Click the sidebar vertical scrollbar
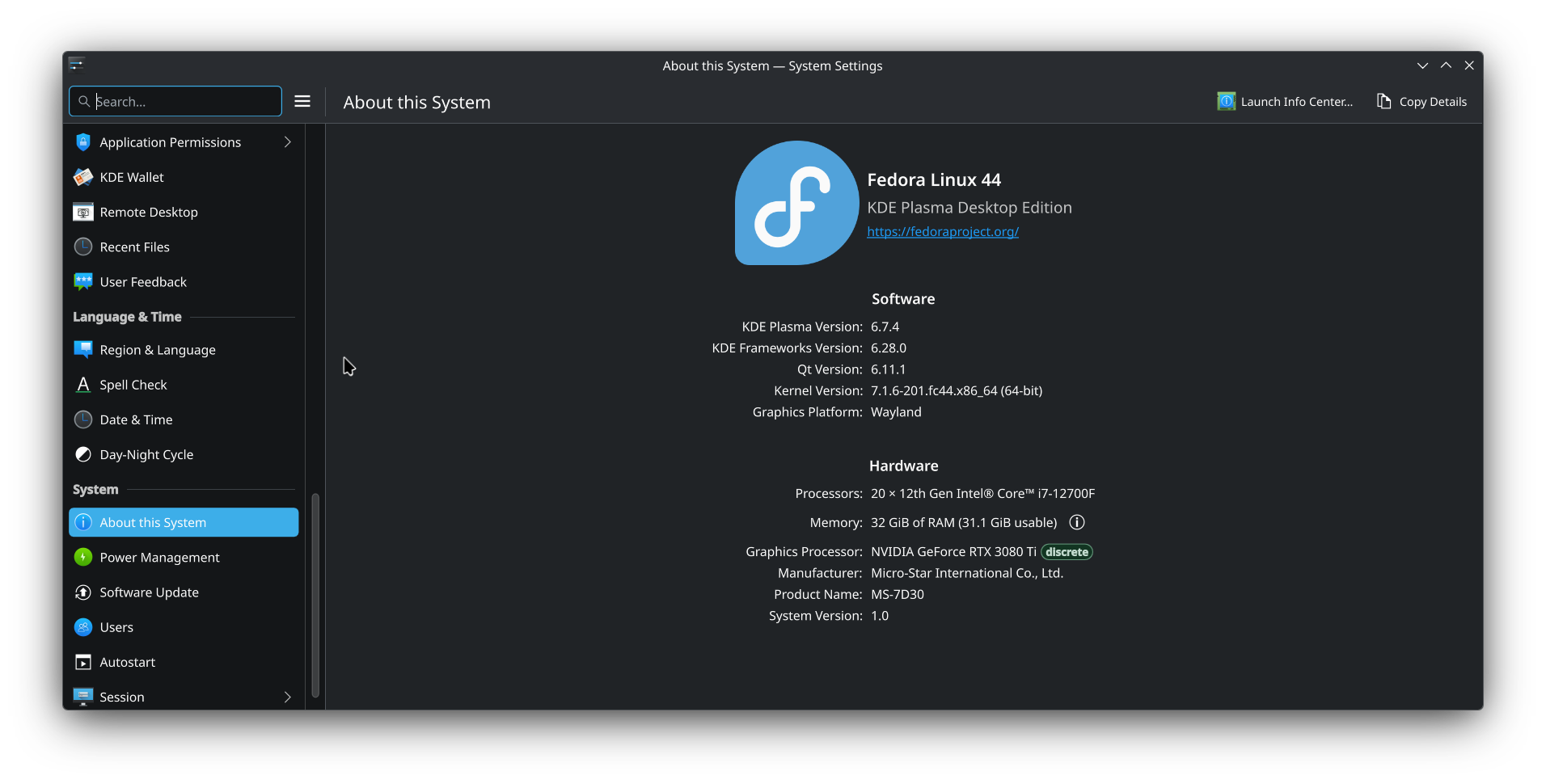This screenshot has height=784, width=1546. (x=315, y=594)
